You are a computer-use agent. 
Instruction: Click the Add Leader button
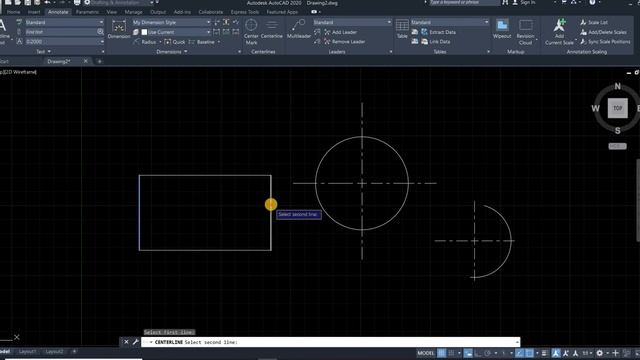click(340, 32)
